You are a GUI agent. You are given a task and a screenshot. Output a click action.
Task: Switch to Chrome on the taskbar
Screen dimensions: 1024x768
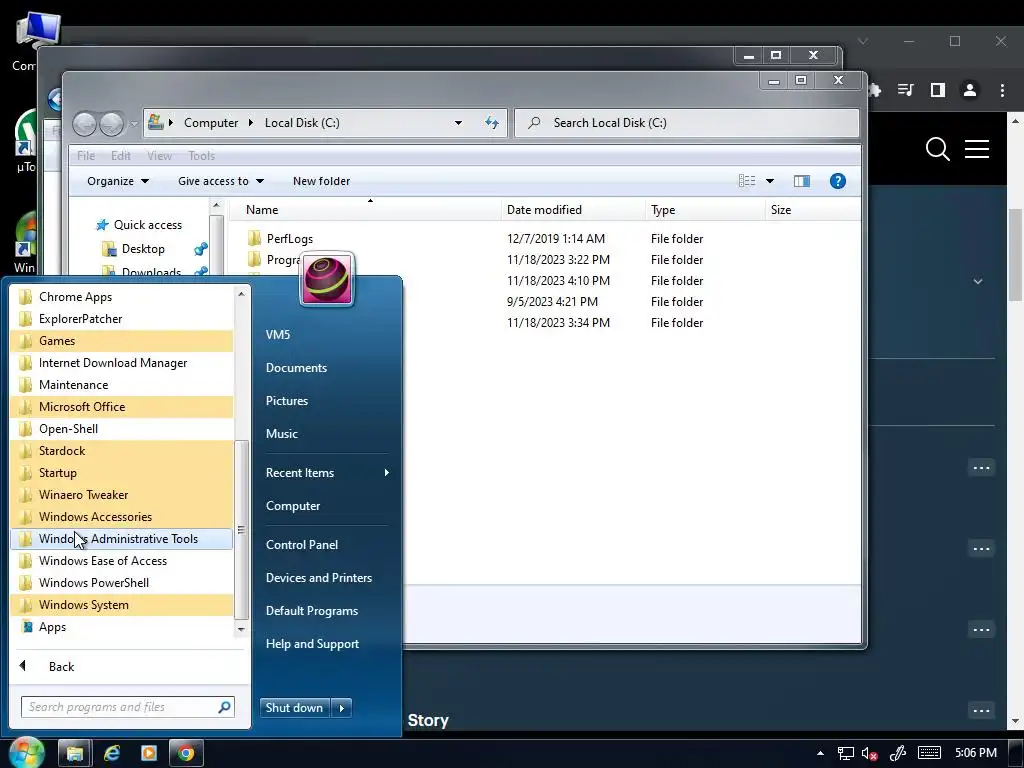click(186, 753)
